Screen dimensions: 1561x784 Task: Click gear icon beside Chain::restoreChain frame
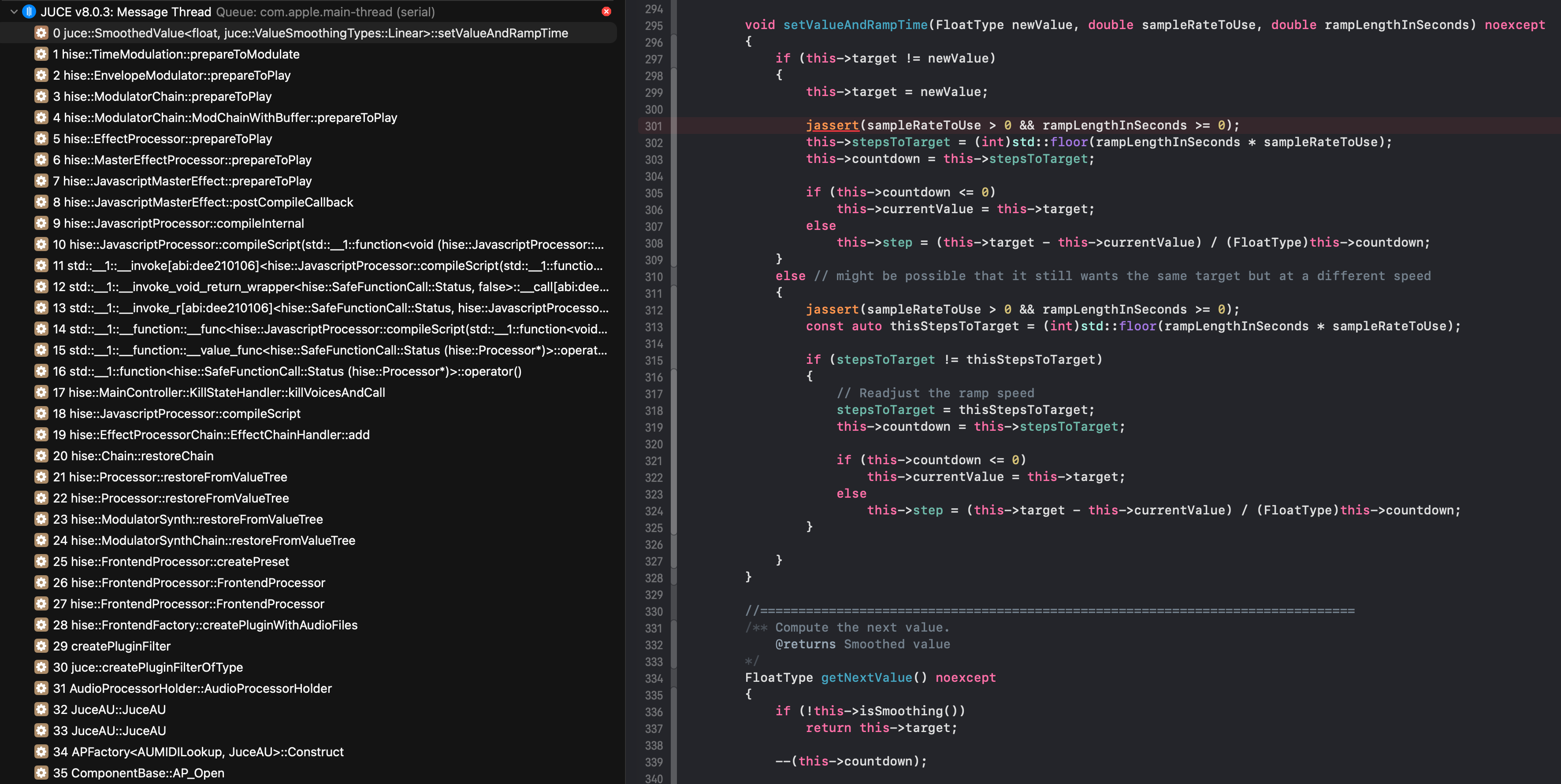coord(41,456)
